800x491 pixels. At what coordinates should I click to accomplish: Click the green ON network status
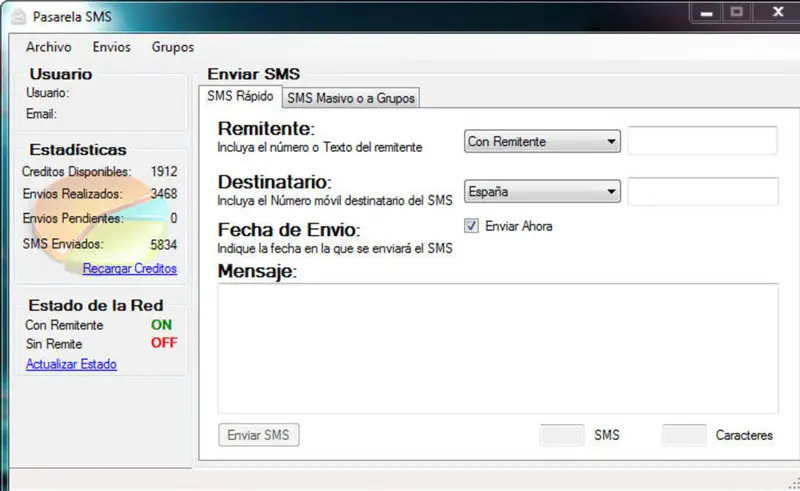click(x=161, y=325)
